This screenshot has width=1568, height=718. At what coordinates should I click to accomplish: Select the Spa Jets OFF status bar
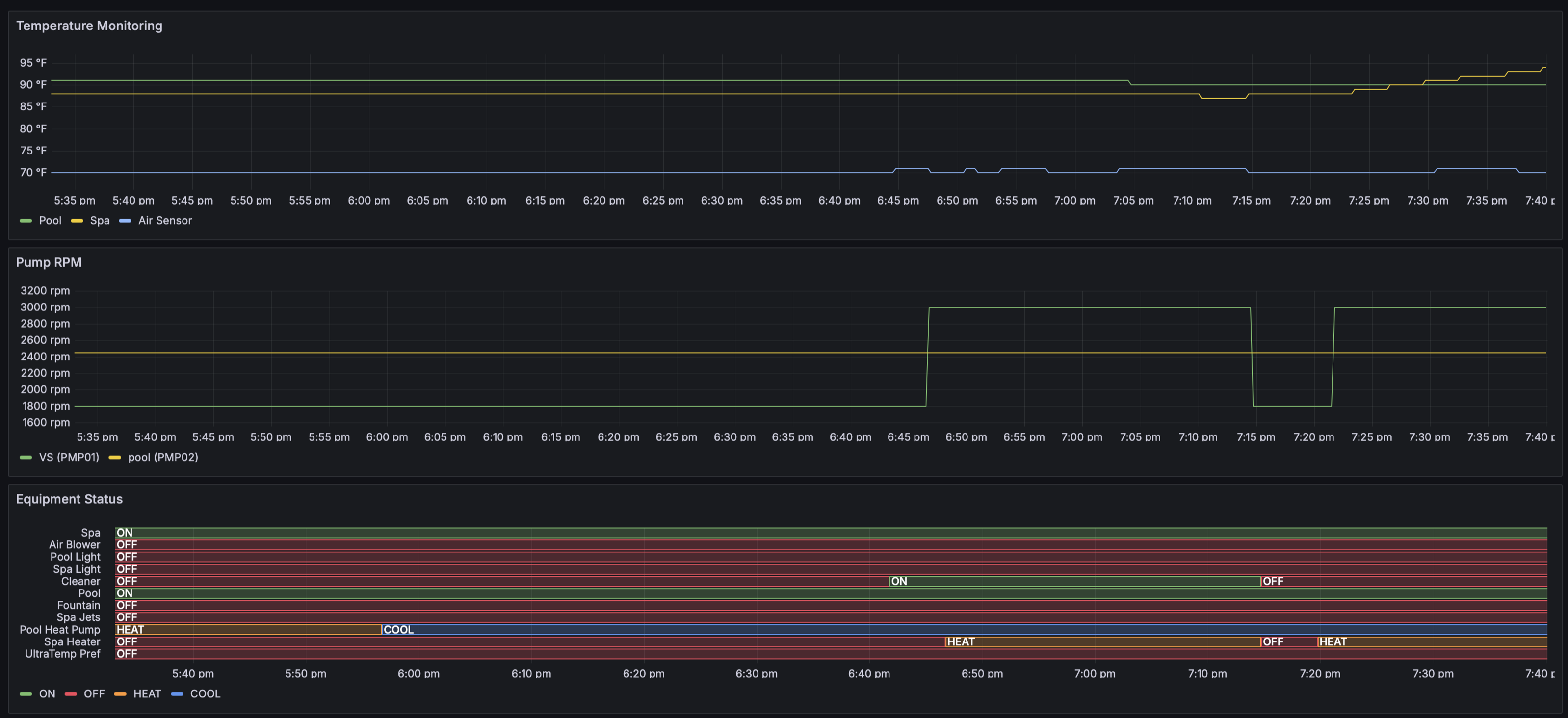click(x=831, y=617)
